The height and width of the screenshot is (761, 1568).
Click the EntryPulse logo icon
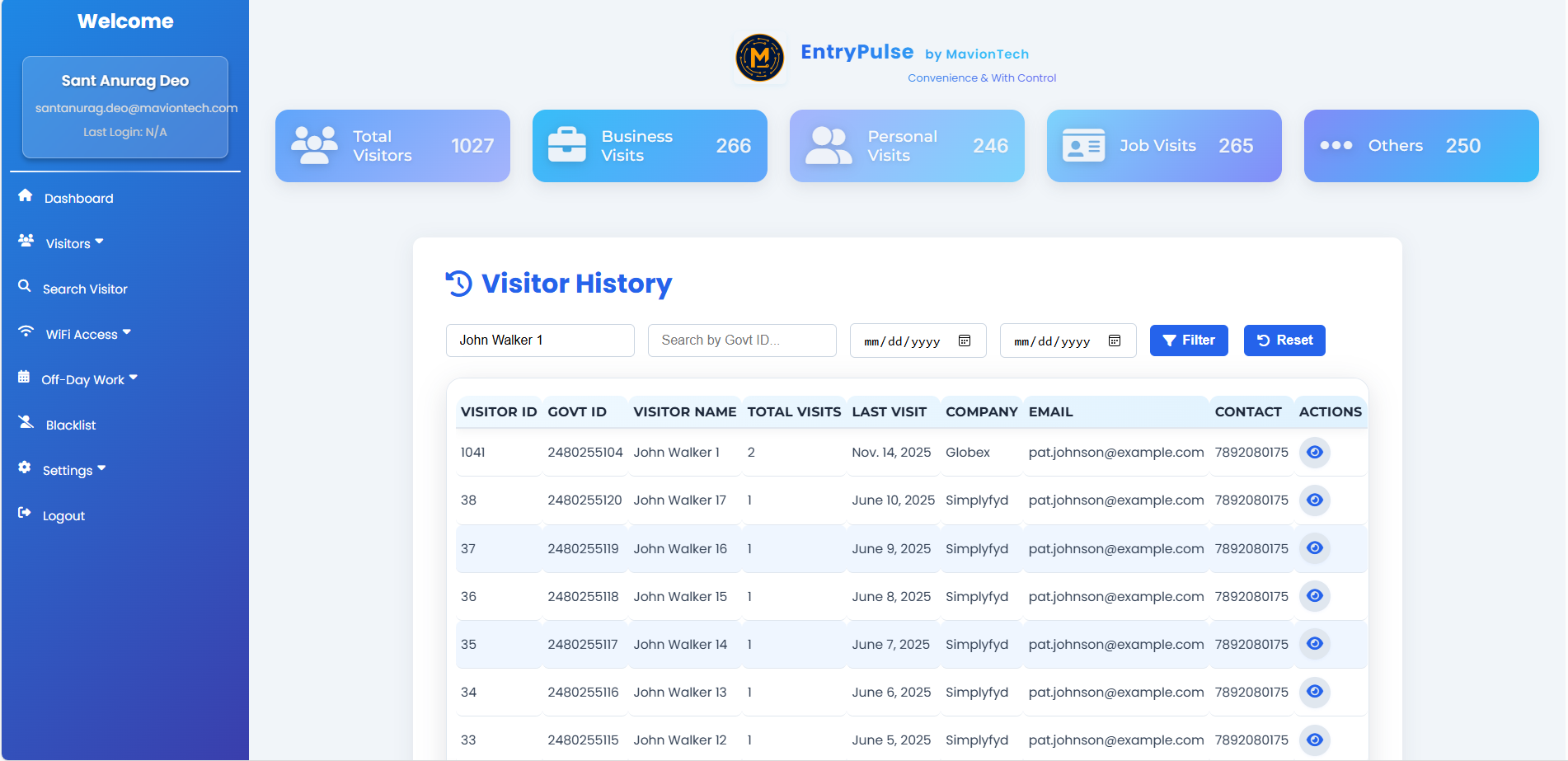[759, 58]
